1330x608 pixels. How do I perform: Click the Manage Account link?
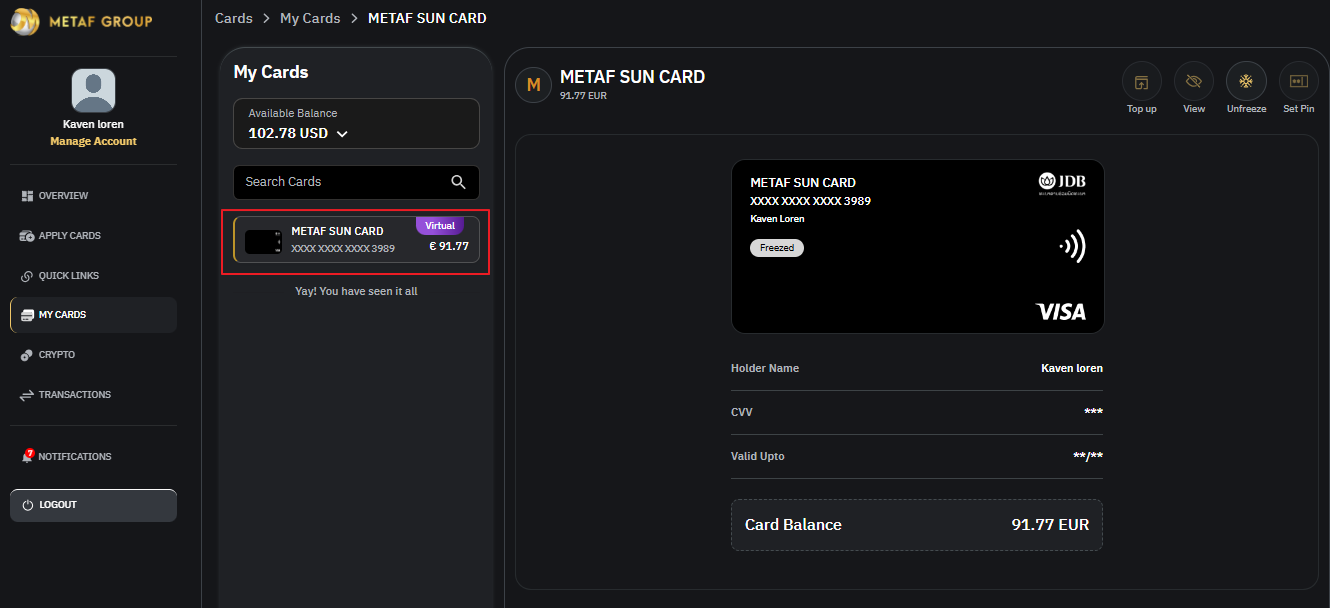coord(93,141)
